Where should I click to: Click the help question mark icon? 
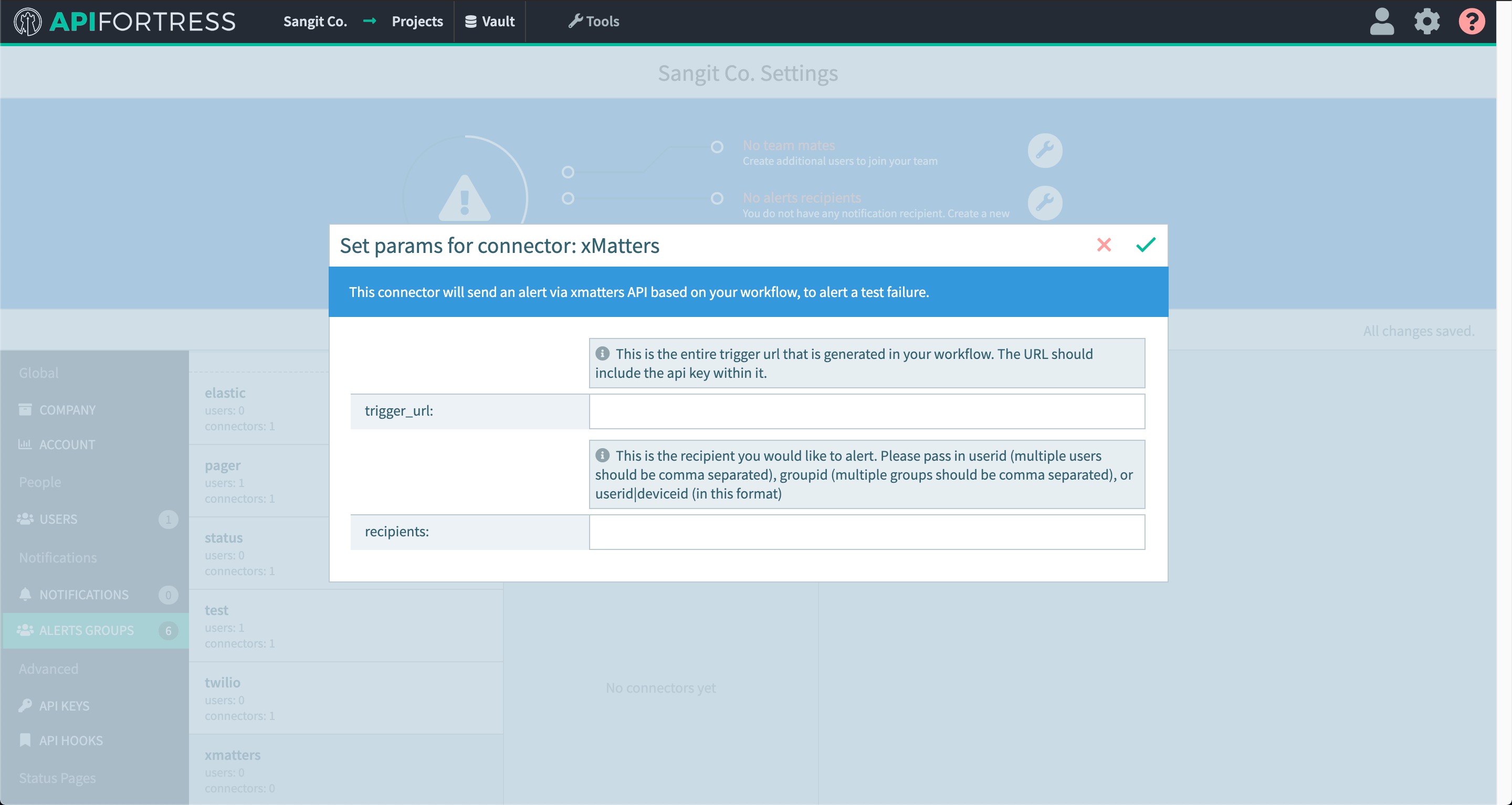tap(1472, 22)
